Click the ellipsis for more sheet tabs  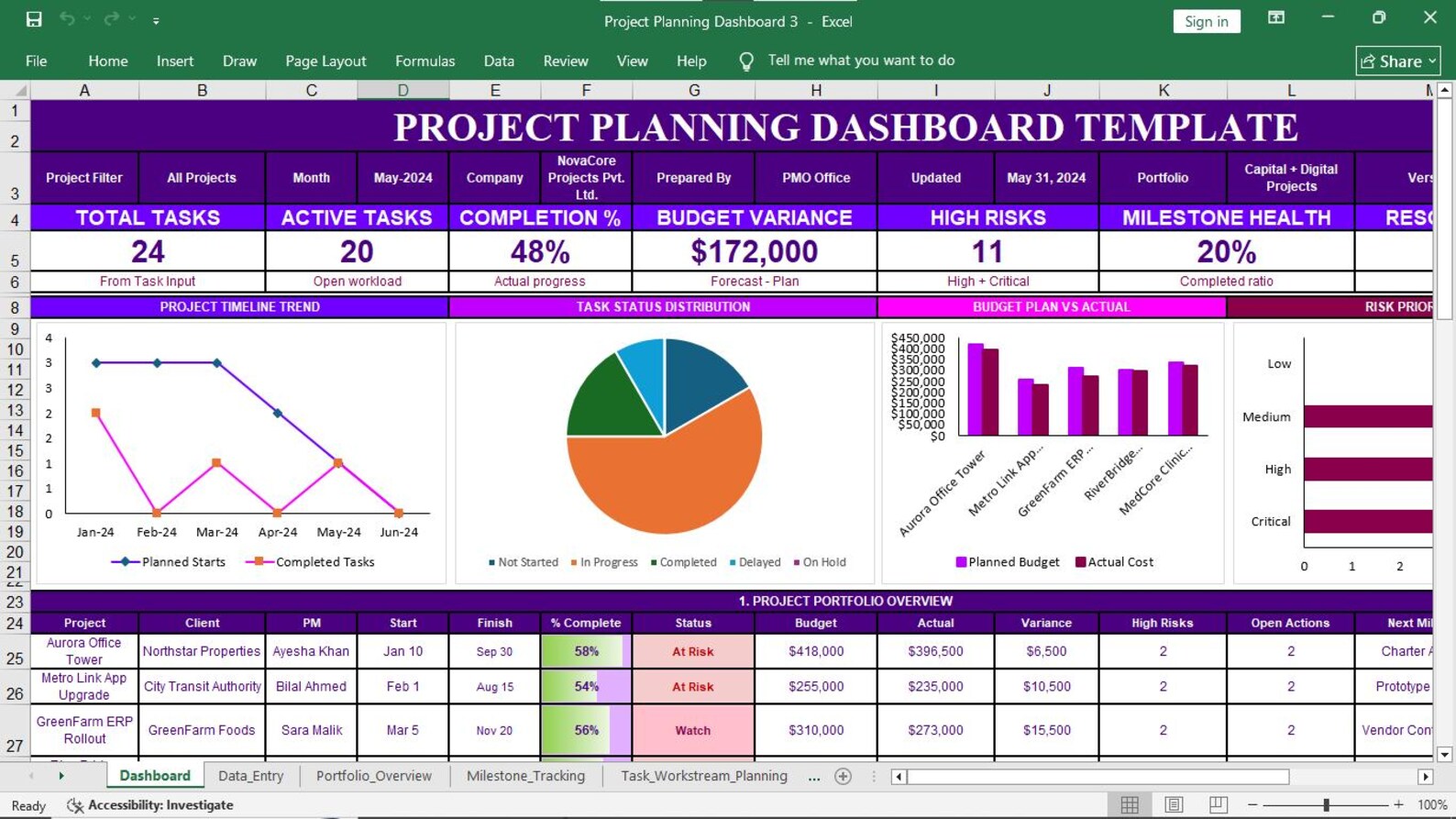(814, 777)
